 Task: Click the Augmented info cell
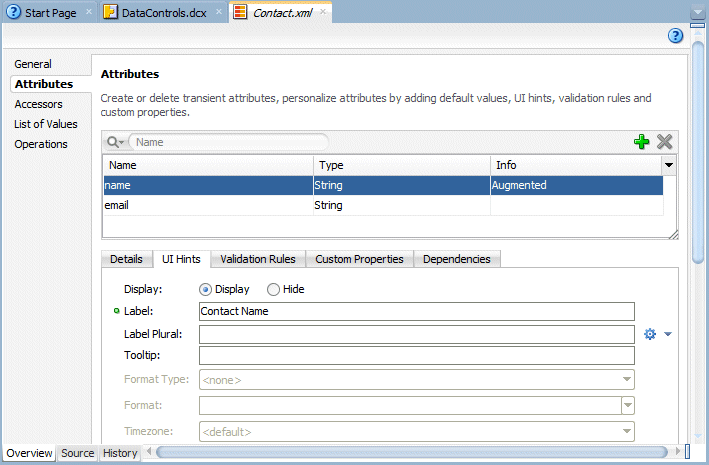[577, 185]
